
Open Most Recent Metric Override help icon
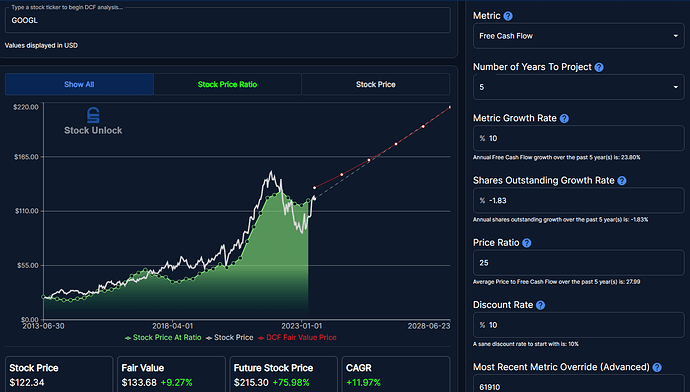click(x=657, y=367)
